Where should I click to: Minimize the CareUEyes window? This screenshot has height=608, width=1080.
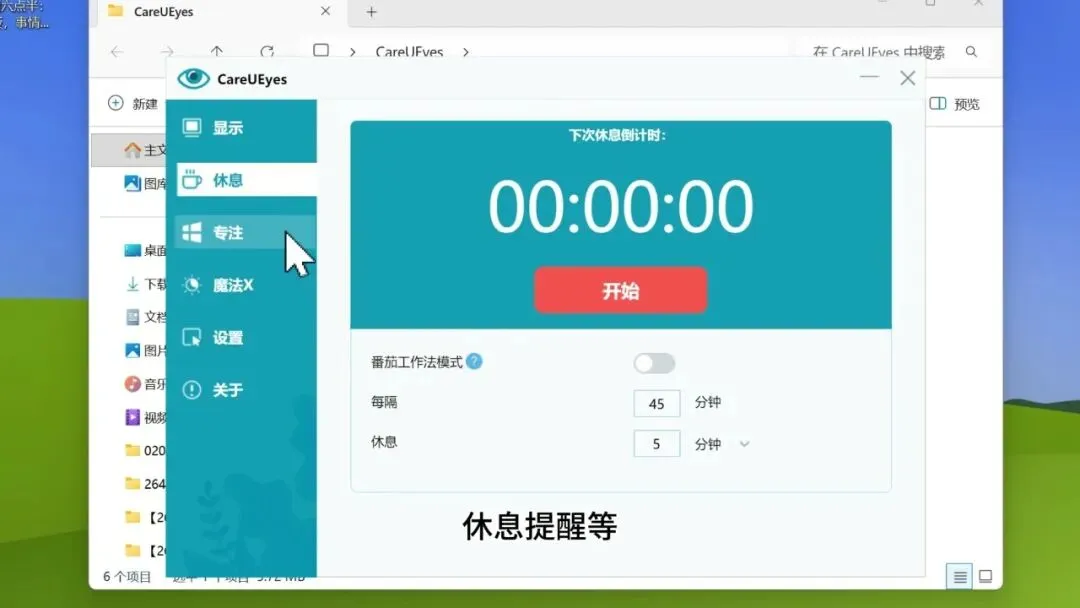coord(869,77)
